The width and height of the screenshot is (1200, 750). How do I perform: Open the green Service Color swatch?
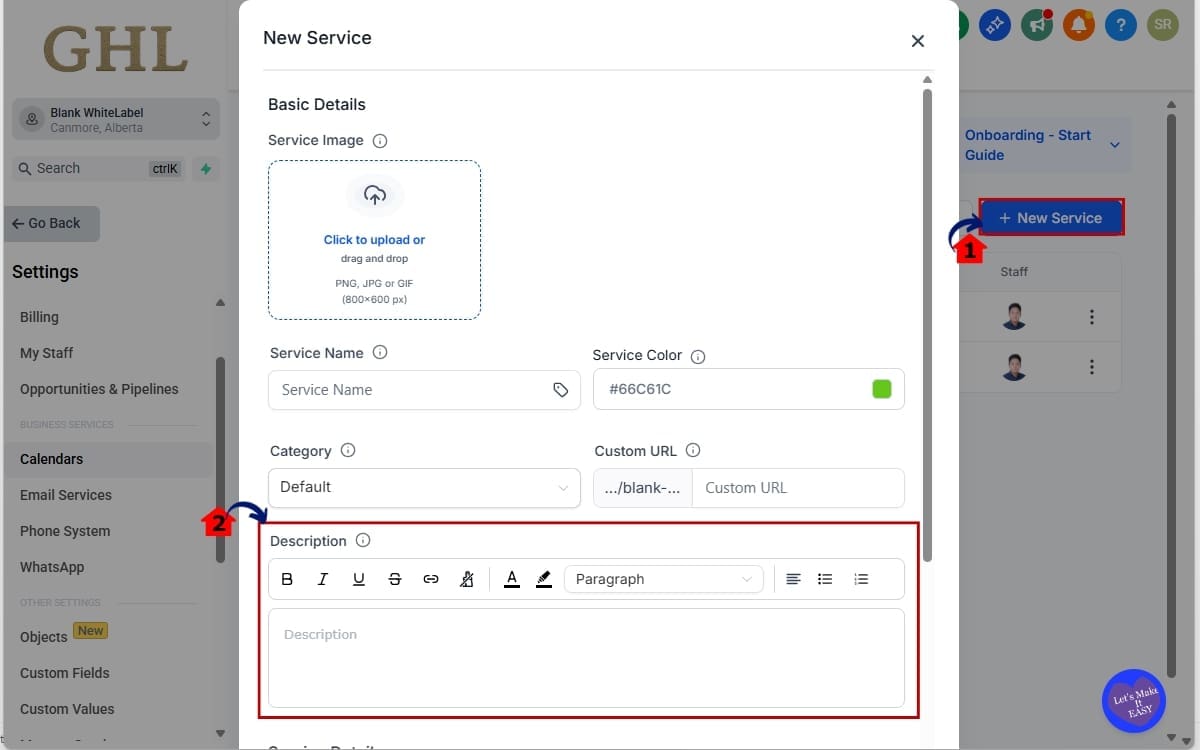(881, 389)
